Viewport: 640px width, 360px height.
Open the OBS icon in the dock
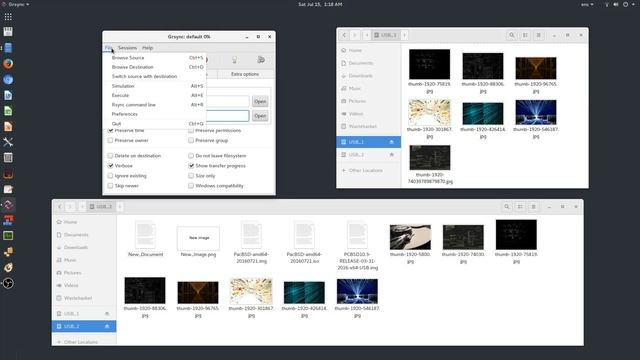pos(8,283)
